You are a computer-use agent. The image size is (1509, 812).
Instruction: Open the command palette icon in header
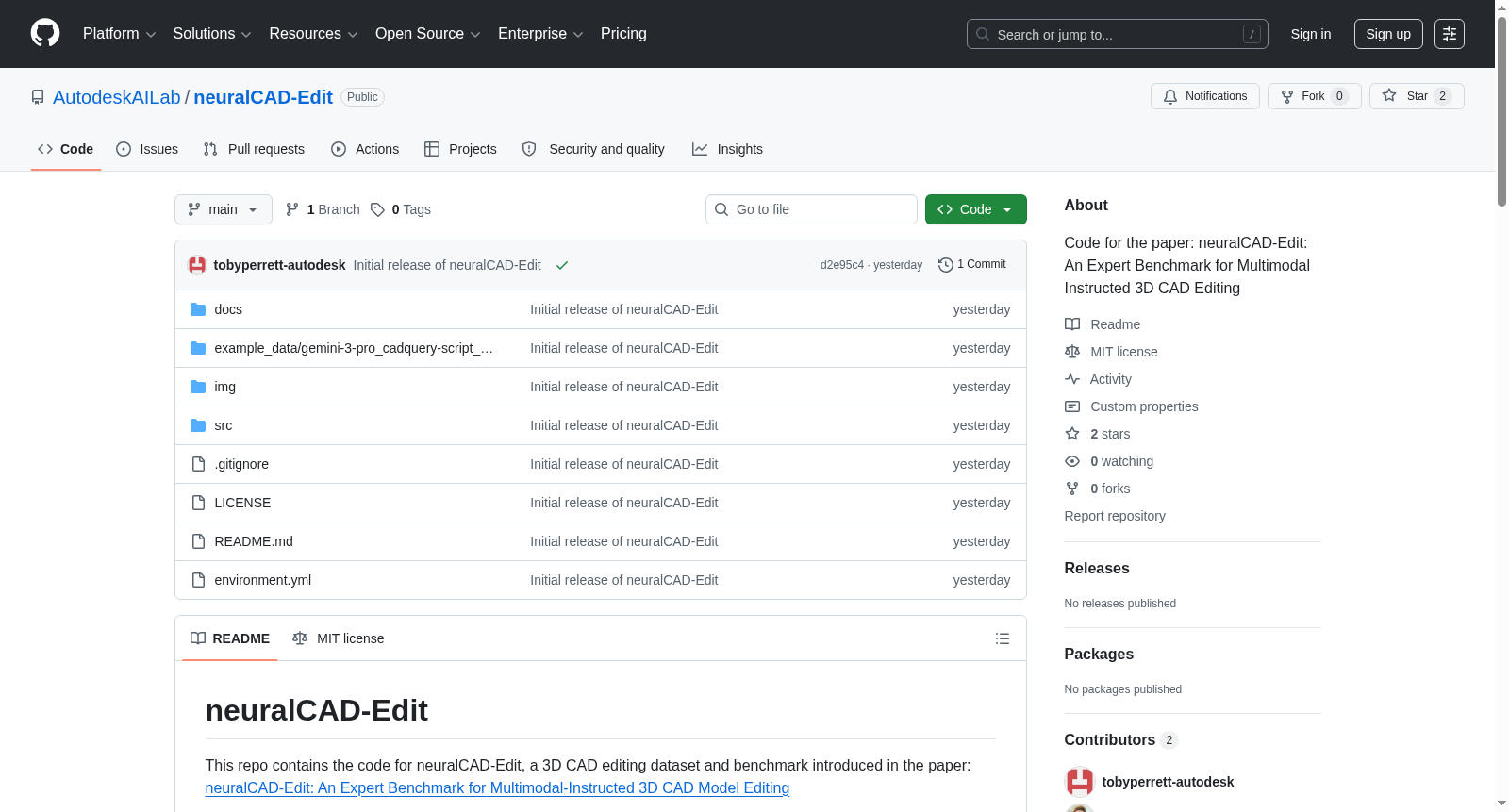click(1450, 34)
